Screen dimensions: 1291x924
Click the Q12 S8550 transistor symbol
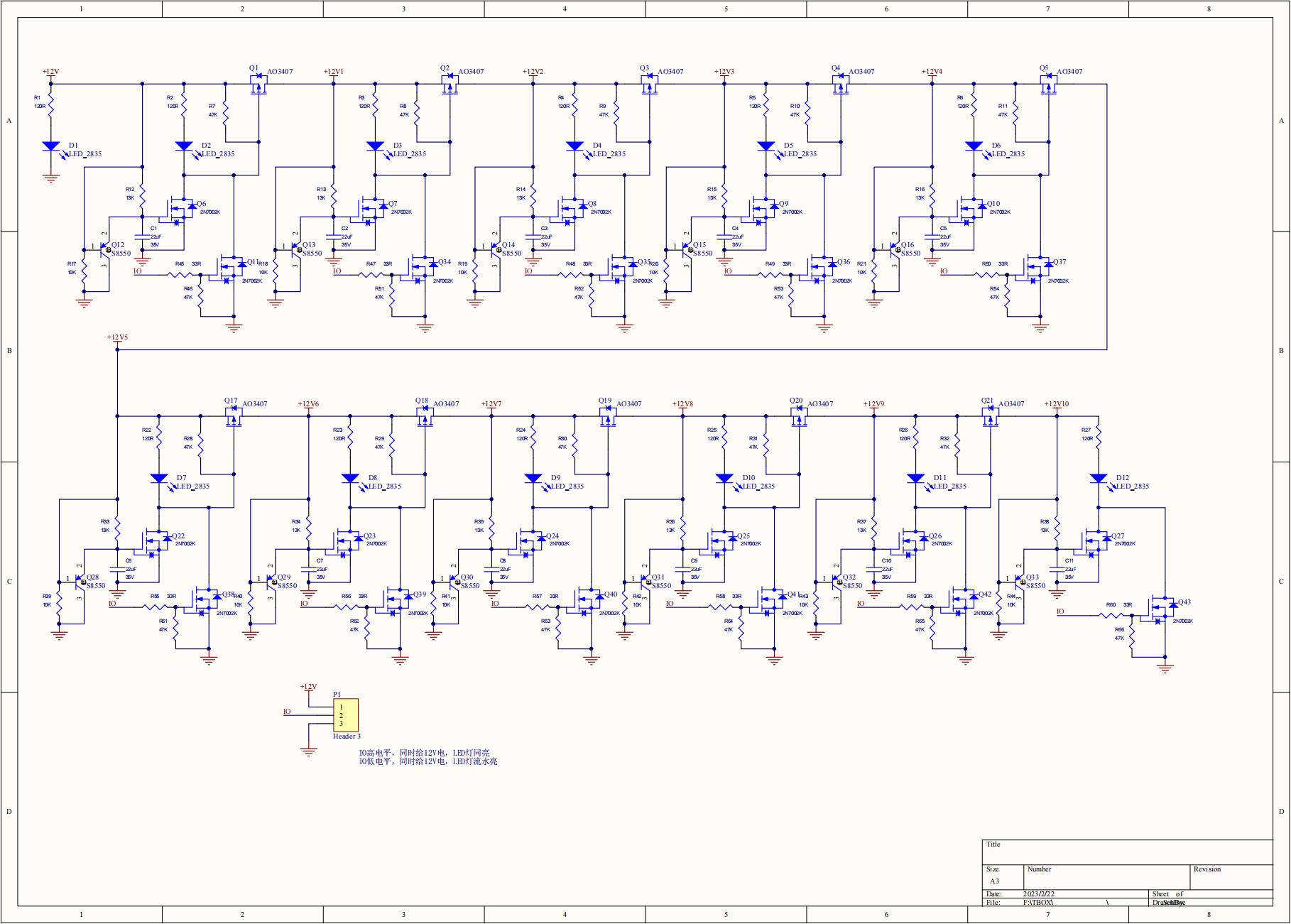(105, 249)
